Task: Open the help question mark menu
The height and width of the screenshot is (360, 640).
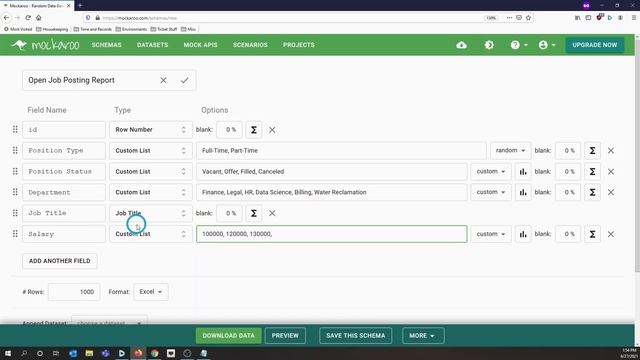Action: 519,45
